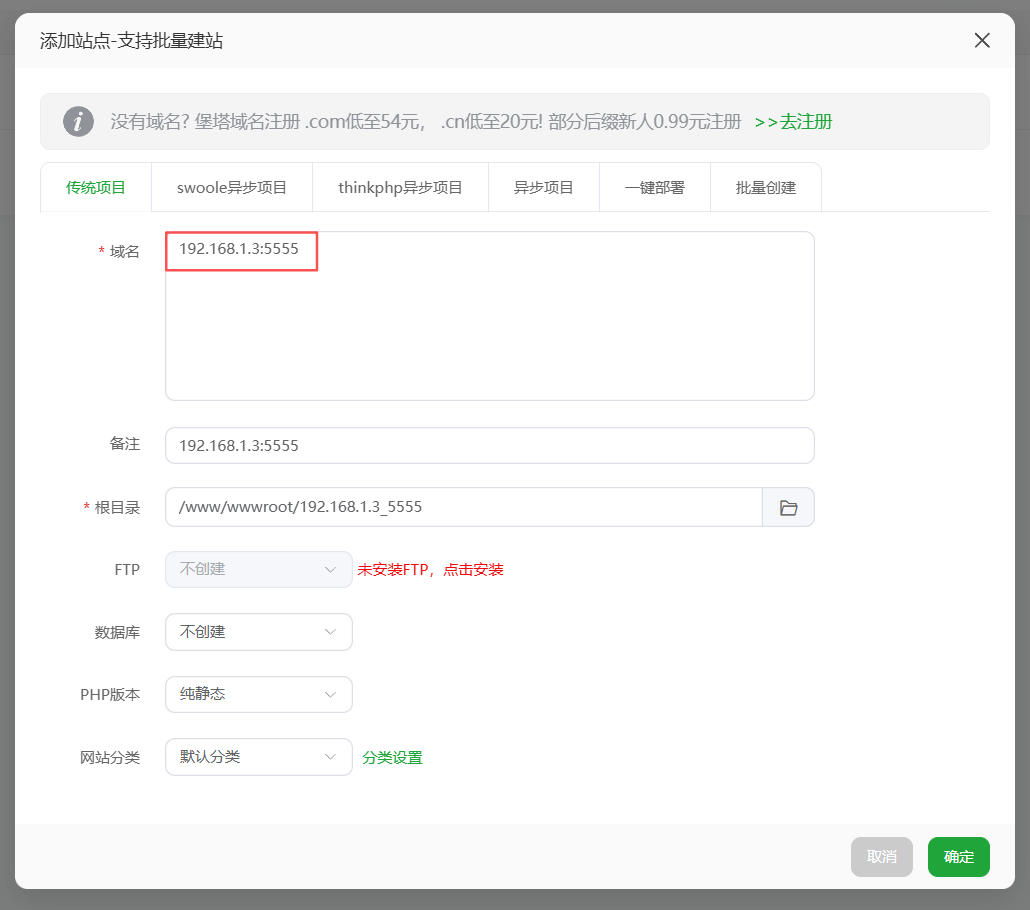Open the 批量创建 tab
The image size is (1030, 910).
tap(766, 187)
